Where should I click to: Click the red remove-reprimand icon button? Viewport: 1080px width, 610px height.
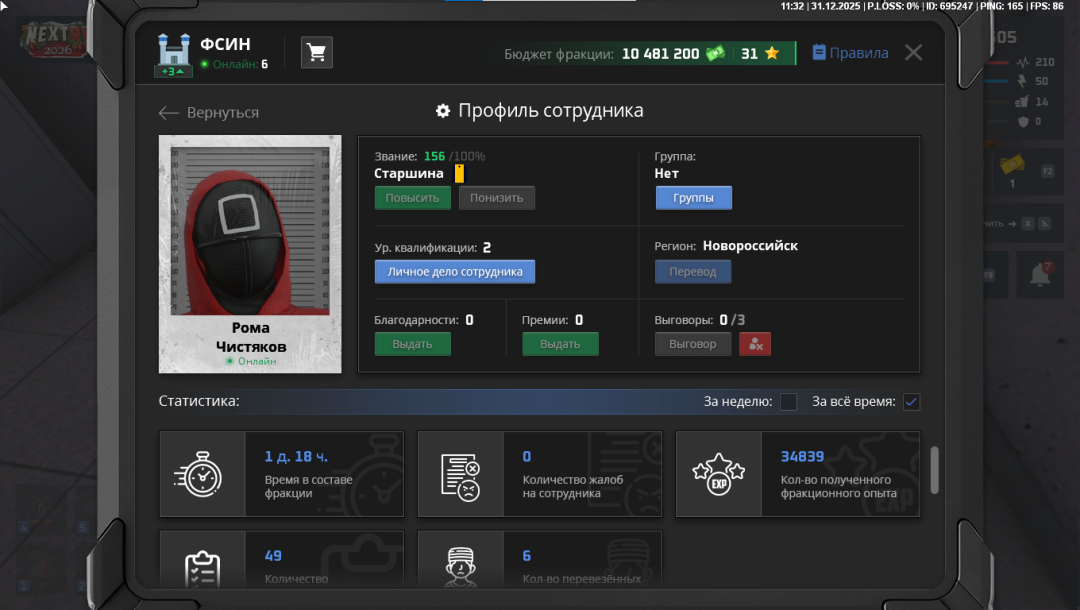point(755,344)
